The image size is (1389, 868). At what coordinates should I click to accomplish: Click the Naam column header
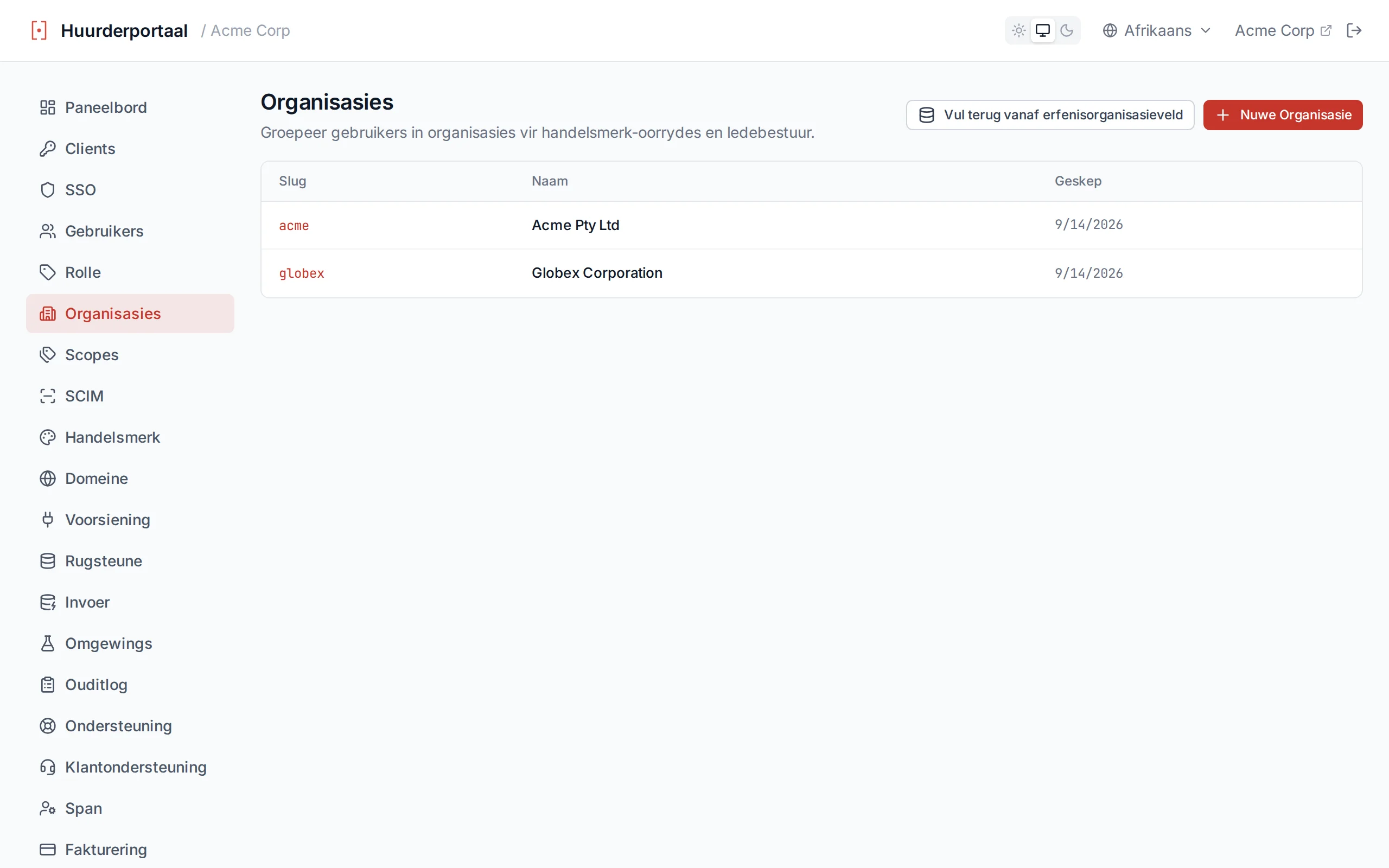tap(549, 181)
